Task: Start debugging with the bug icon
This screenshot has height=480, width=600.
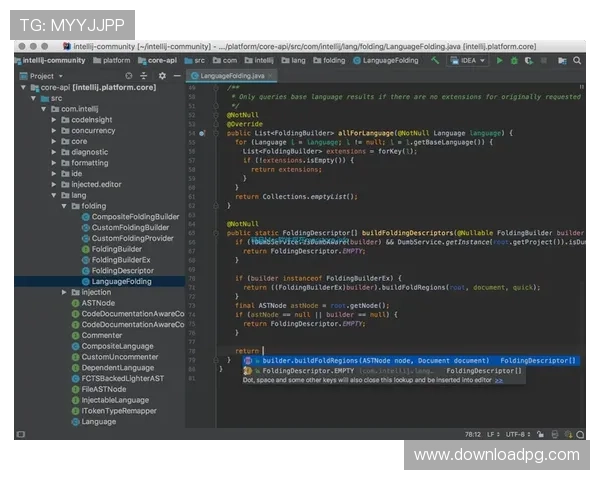Action: click(514, 60)
